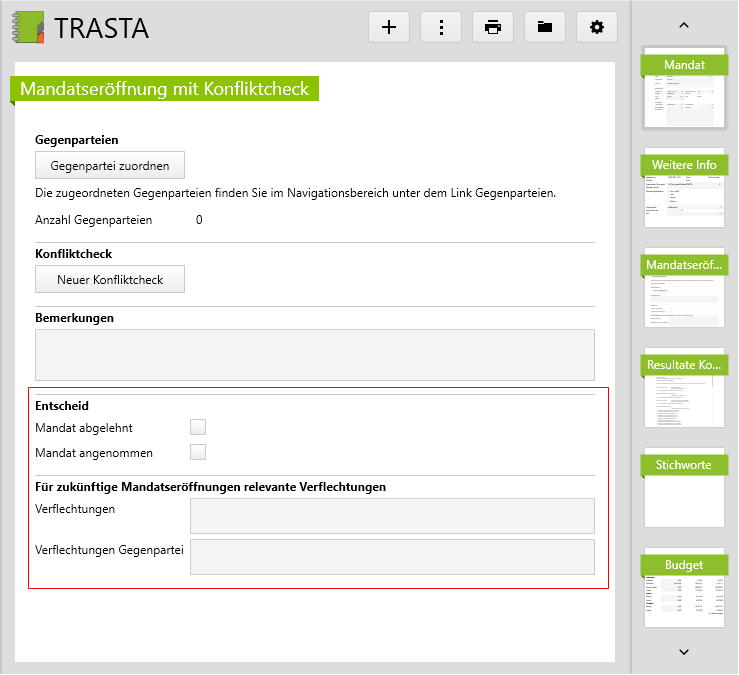This screenshot has width=739, height=675.
Task: Go to the Stichworte page
Action: [684, 488]
